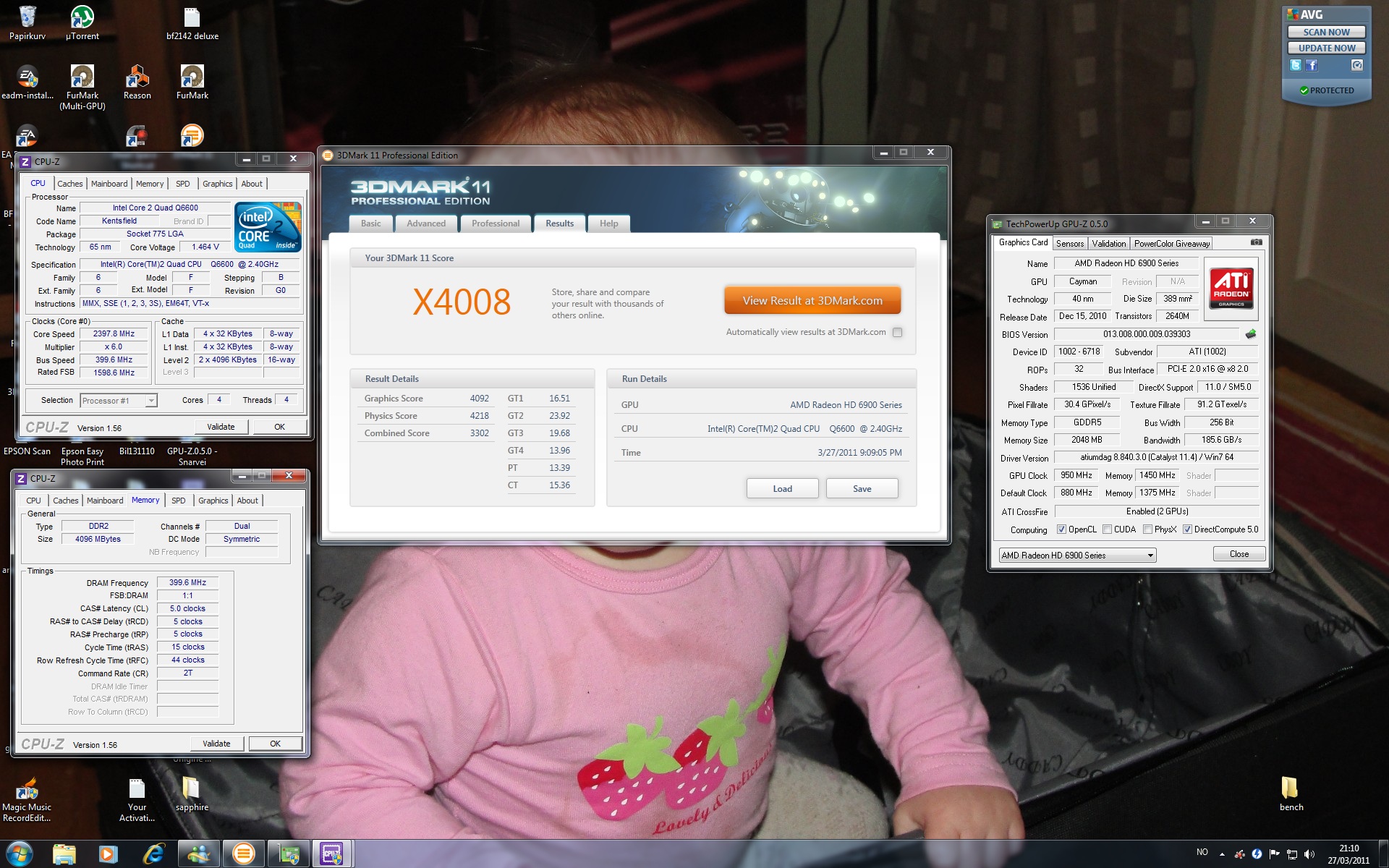Open the Validation tab in GPU-Z
The image size is (1389, 868).
coord(1109,244)
